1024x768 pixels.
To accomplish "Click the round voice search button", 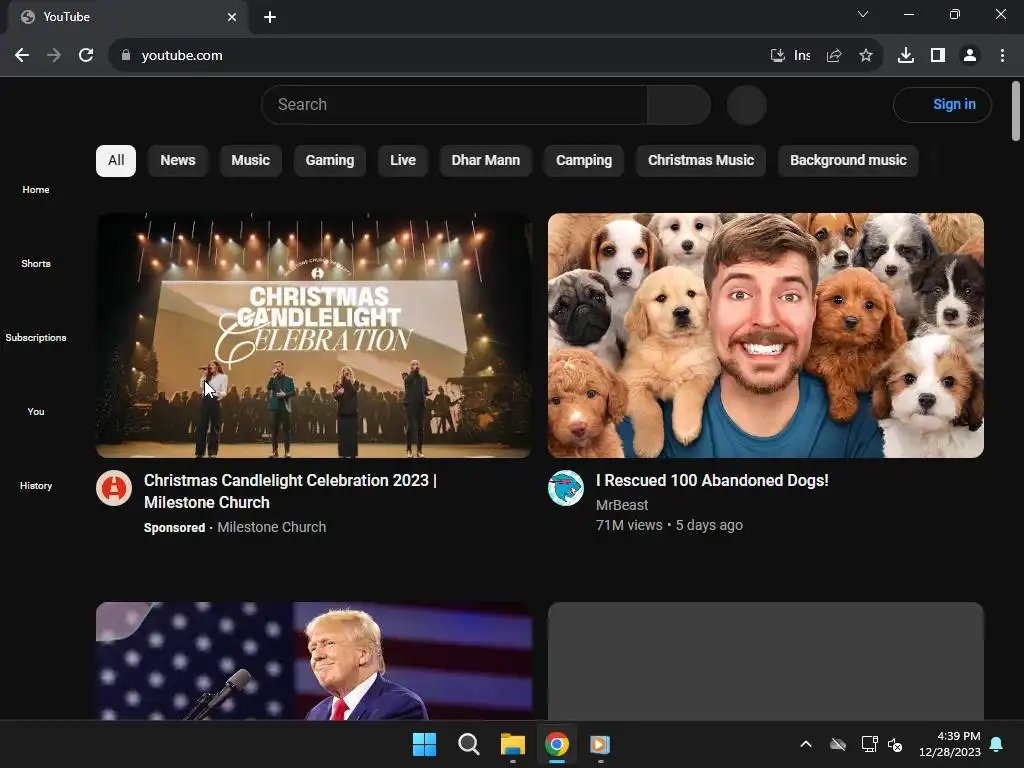I will [x=746, y=104].
